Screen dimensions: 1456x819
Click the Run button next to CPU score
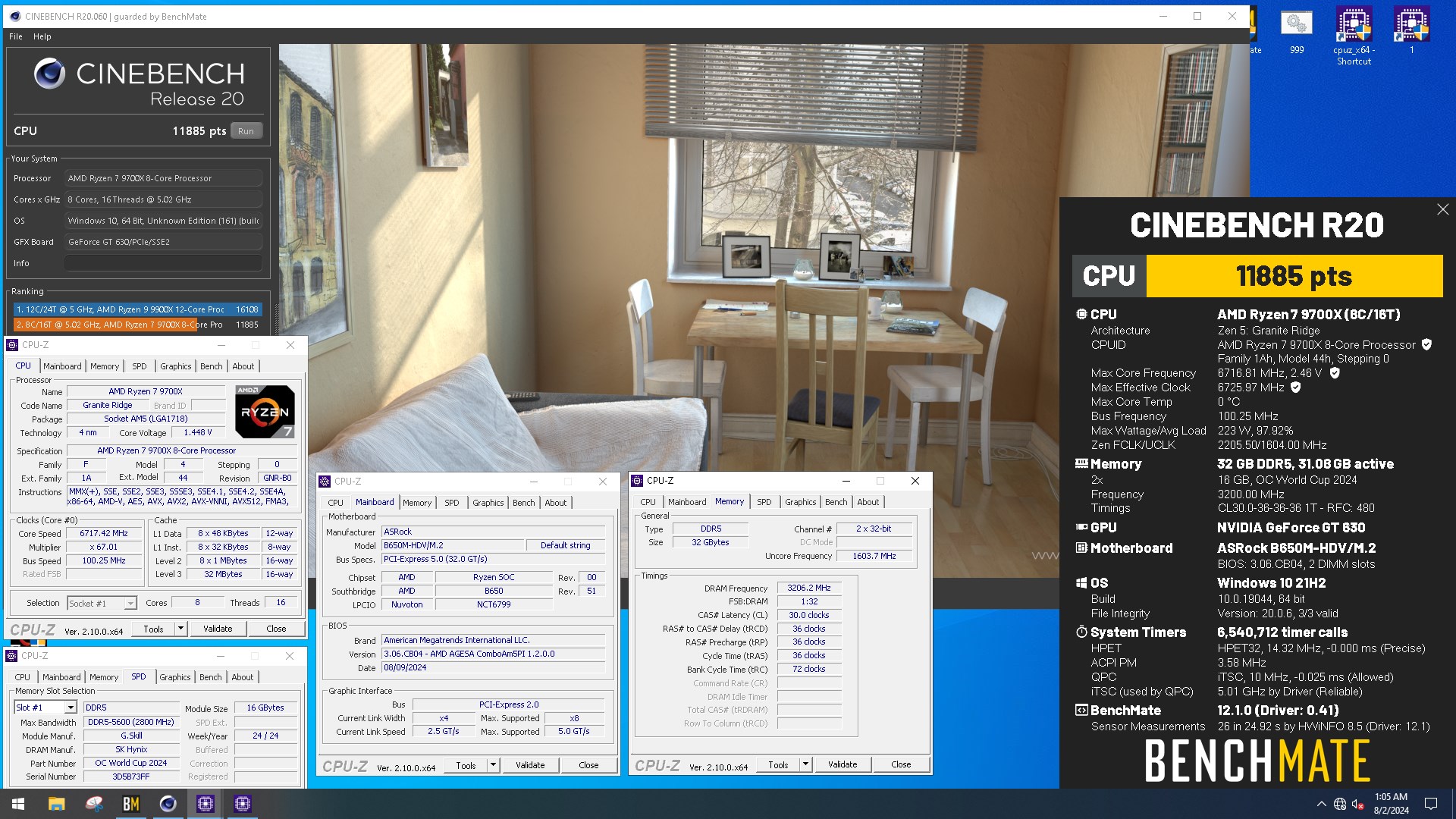click(246, 131)
